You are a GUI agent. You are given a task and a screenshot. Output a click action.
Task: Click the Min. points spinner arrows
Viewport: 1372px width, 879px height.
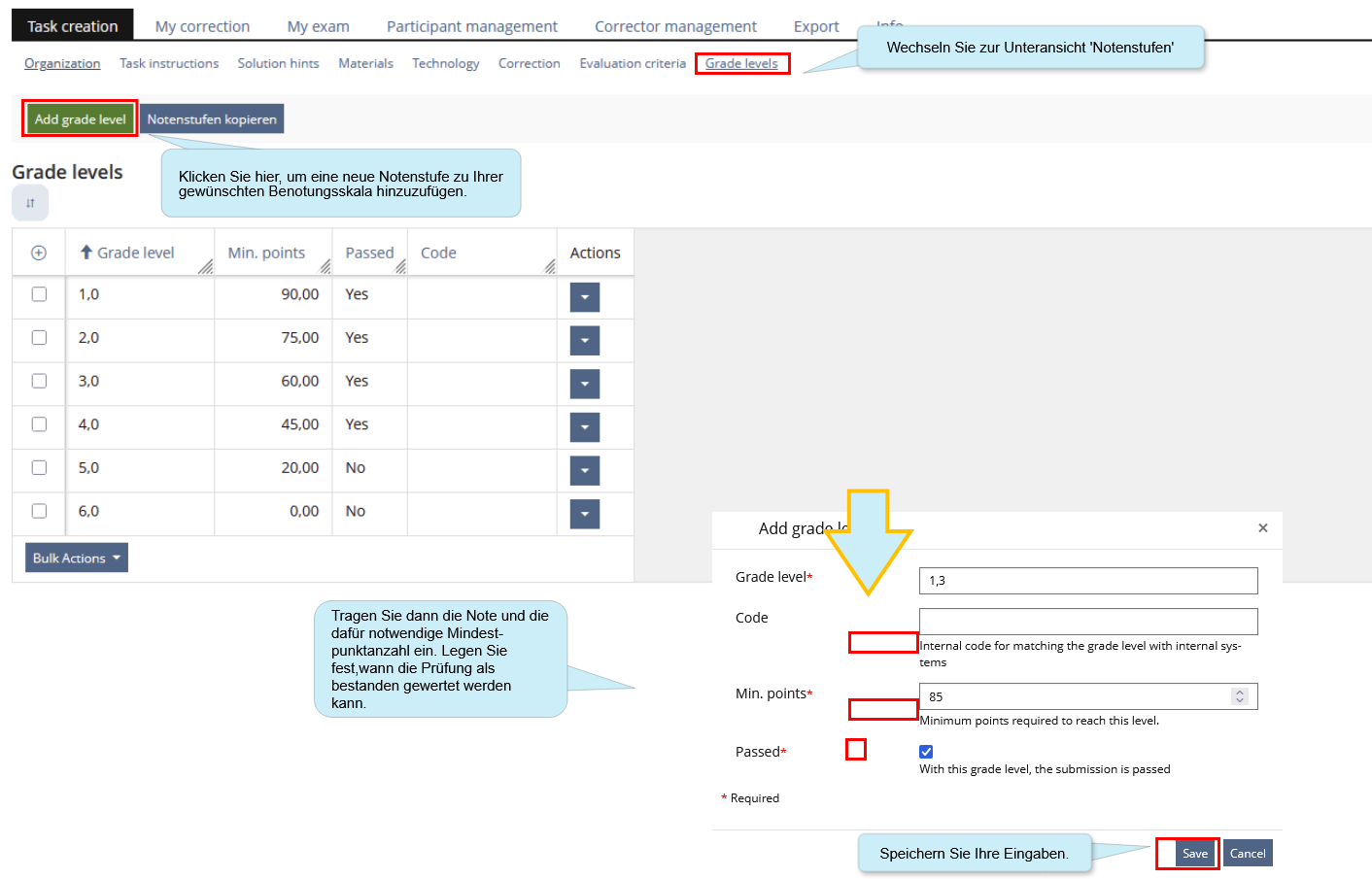point(1239,696)
